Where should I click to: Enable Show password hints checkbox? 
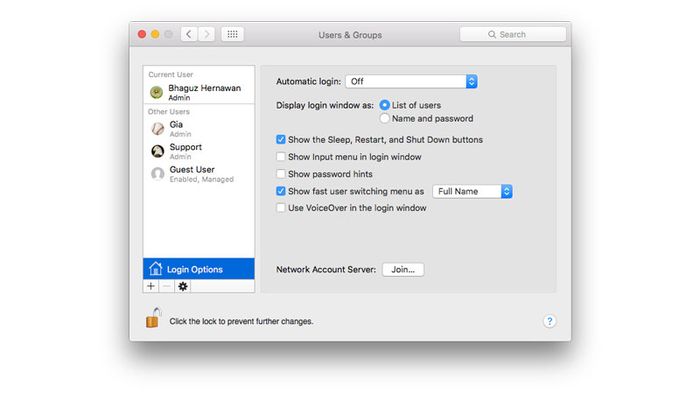pos(280,174)
